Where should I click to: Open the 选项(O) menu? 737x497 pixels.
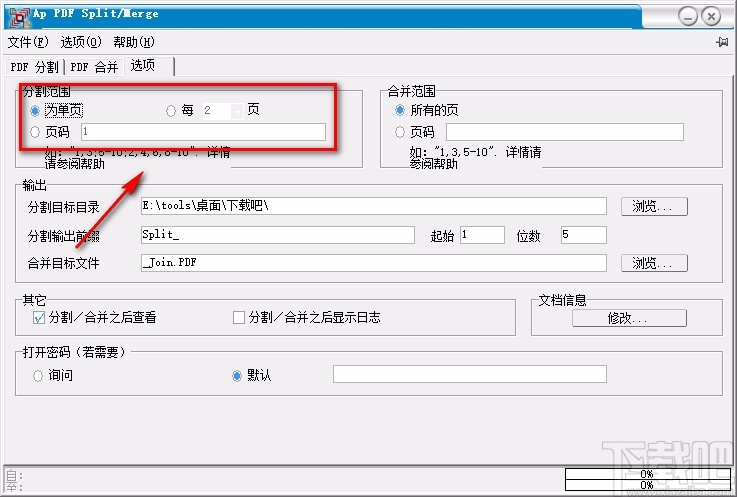pos(81,42)
